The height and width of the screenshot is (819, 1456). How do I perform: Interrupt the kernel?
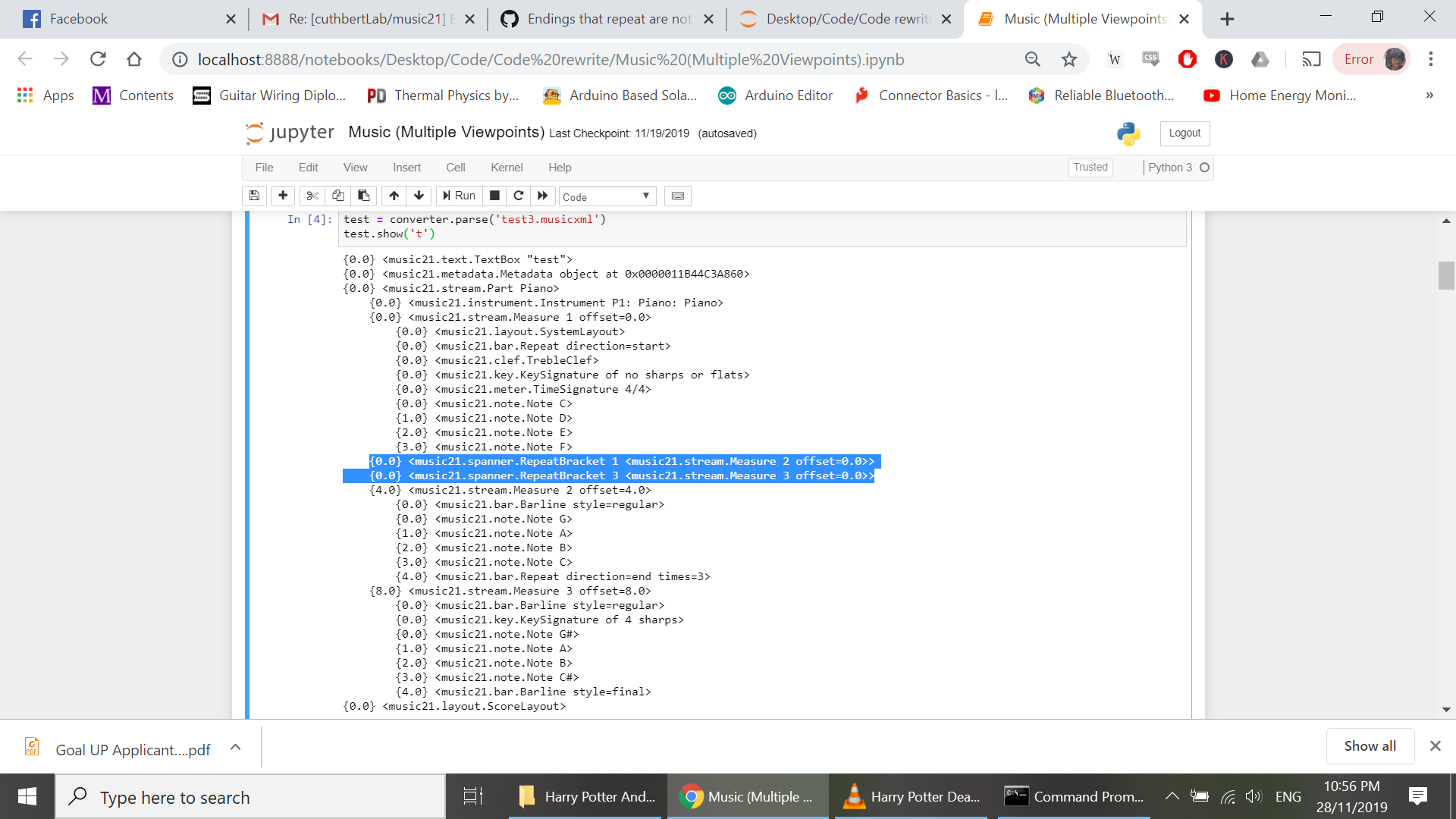[494, 196]
